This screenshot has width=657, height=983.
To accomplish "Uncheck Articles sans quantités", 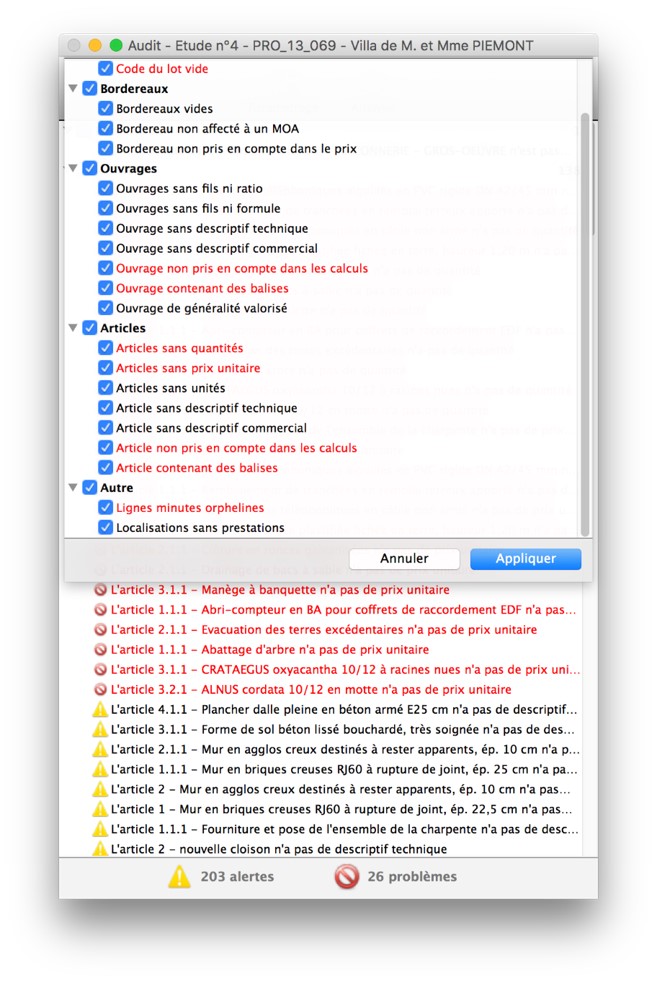I will pos(105,348).
